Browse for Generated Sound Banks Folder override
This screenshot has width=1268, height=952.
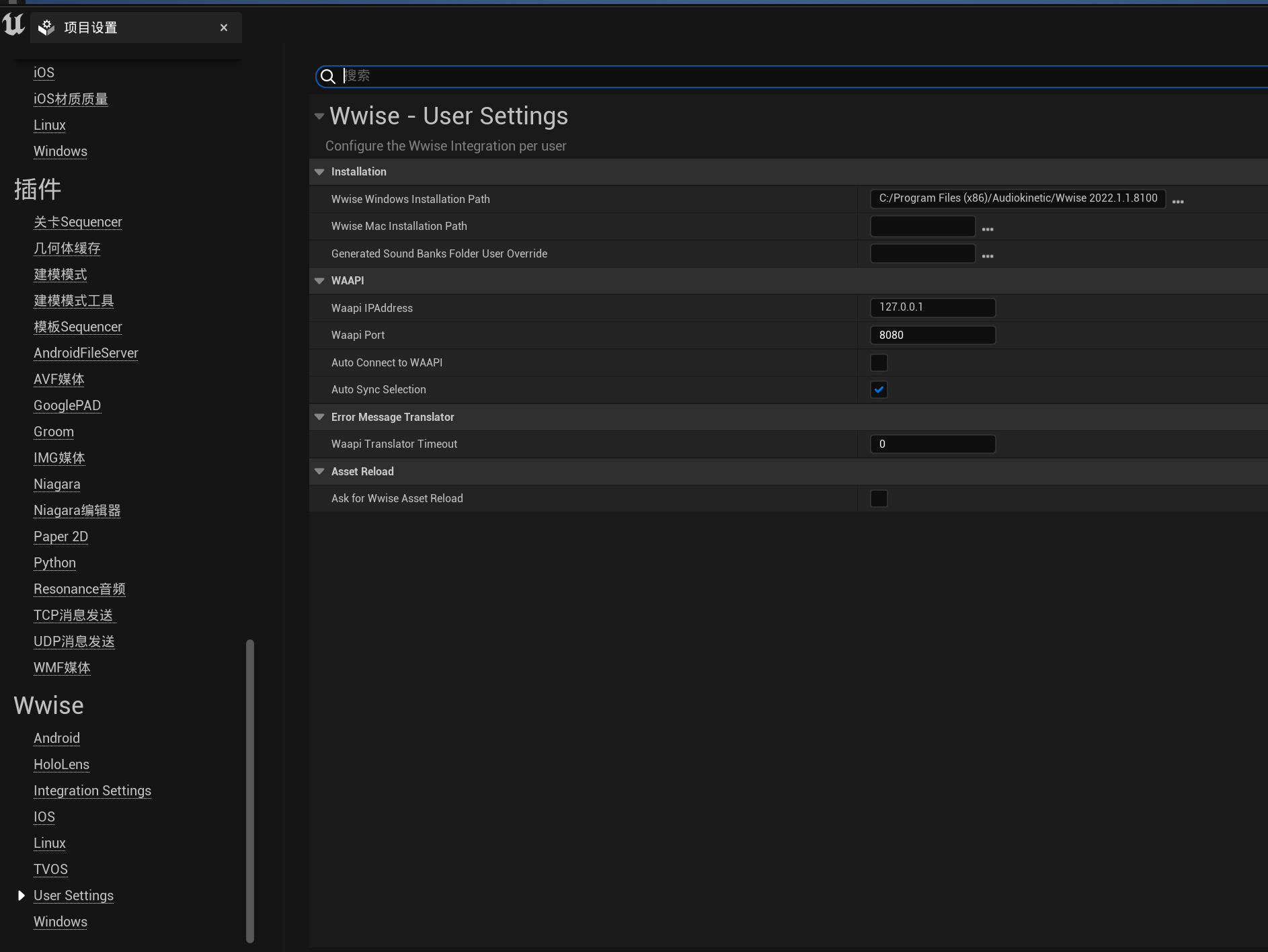point(987,255)
